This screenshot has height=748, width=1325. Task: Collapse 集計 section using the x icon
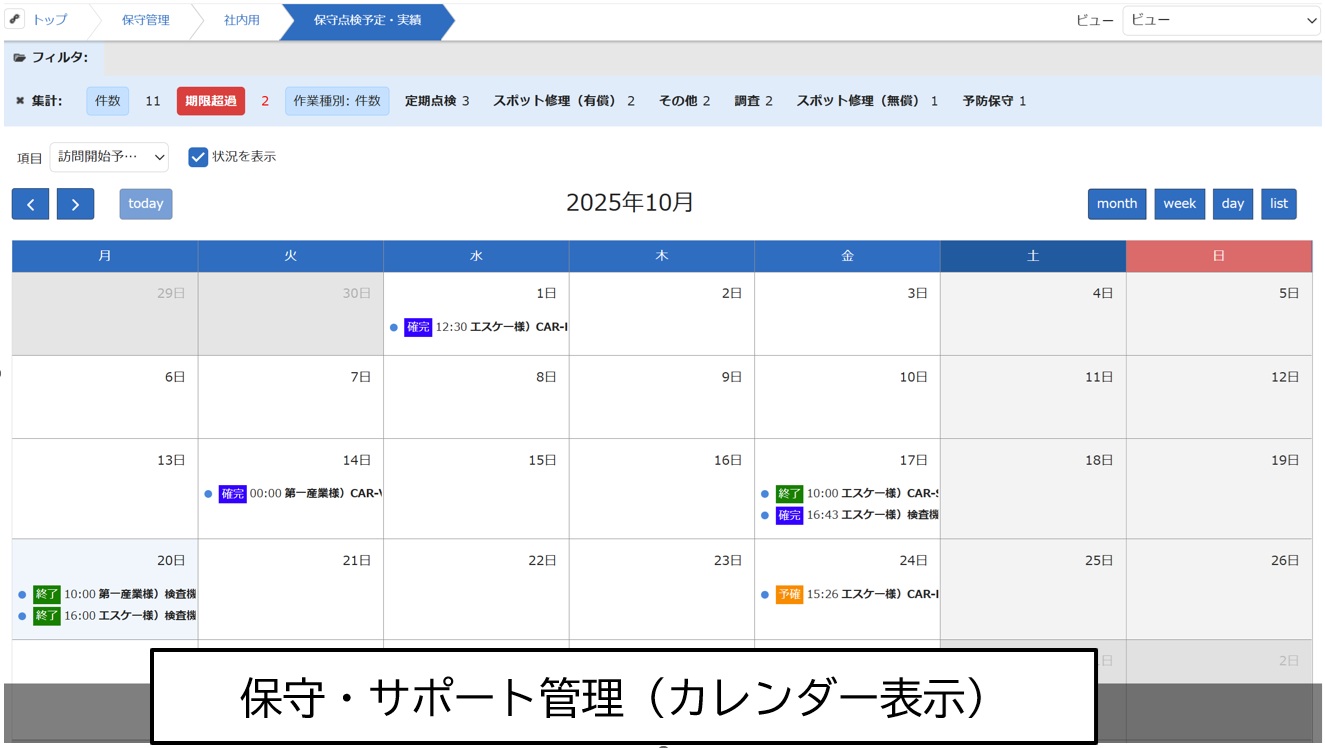click(x=20, y=101)
